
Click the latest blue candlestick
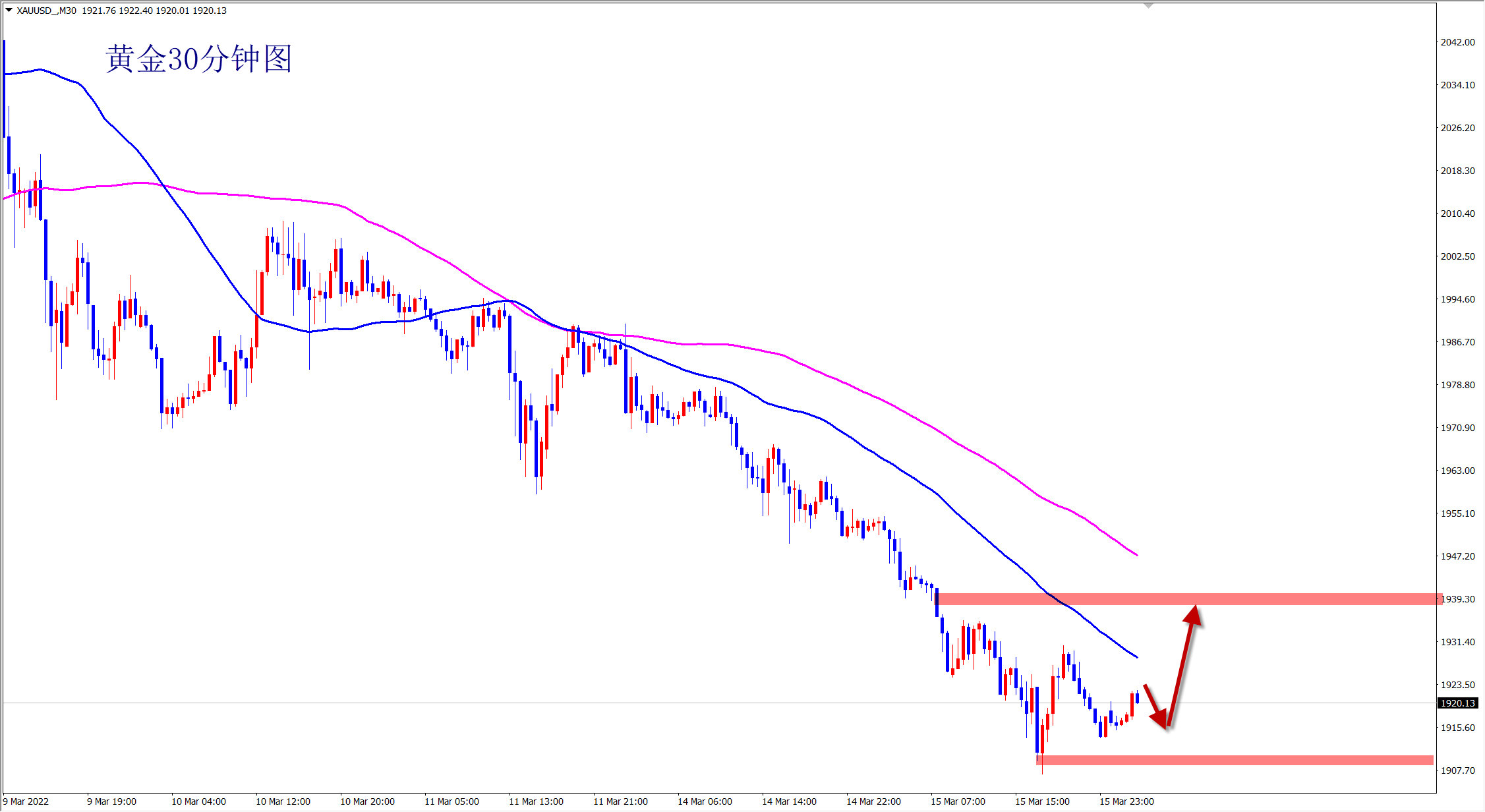(1137, 698)
